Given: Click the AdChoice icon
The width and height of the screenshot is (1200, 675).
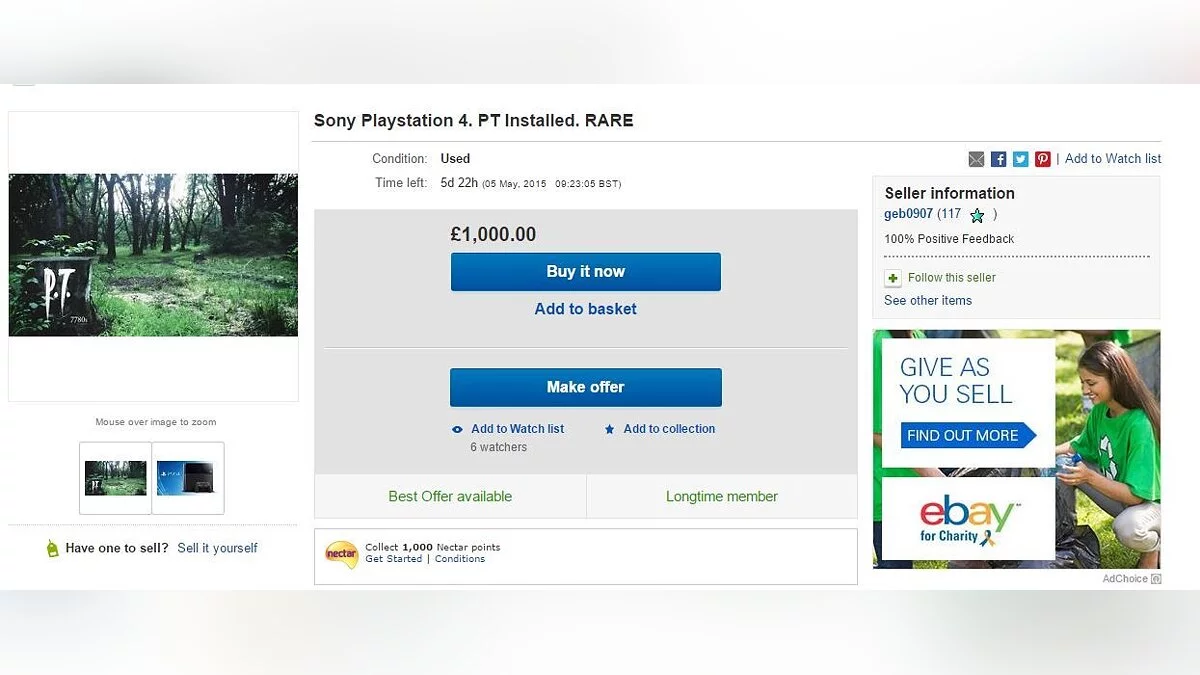Looking at the screenshot, I should pyautogui.click(x=1156, y=579).
